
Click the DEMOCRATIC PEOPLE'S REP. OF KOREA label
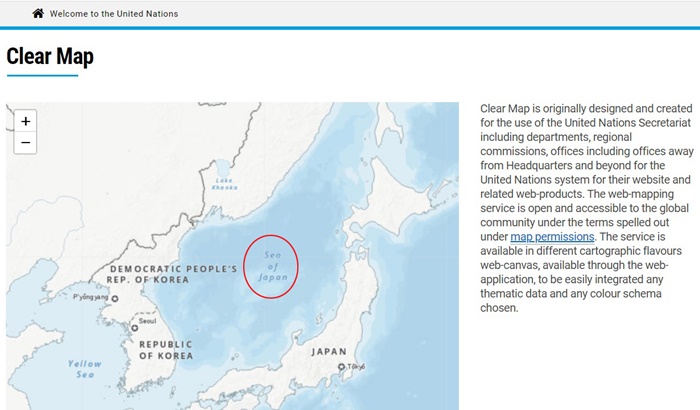point(172,274)
